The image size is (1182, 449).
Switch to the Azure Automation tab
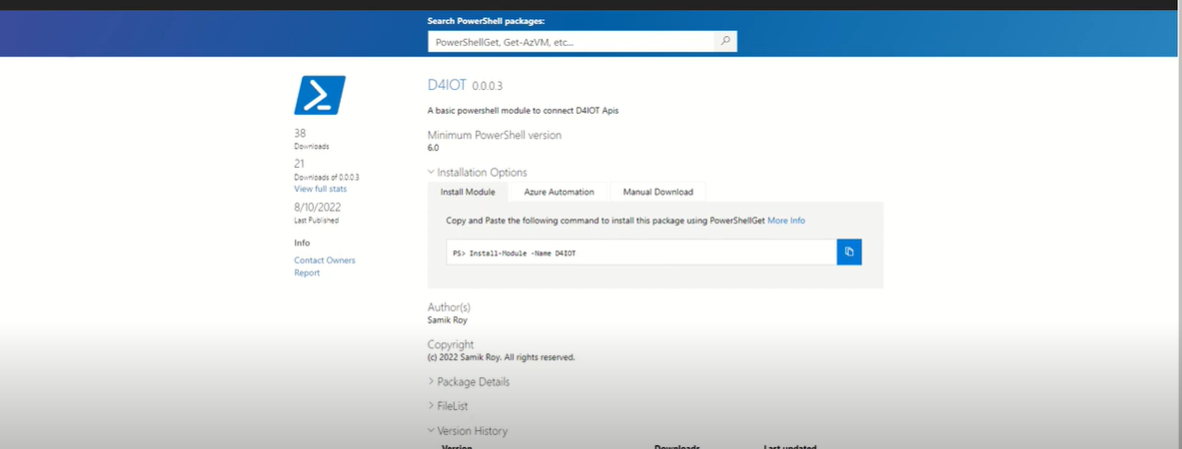point(559,192)
